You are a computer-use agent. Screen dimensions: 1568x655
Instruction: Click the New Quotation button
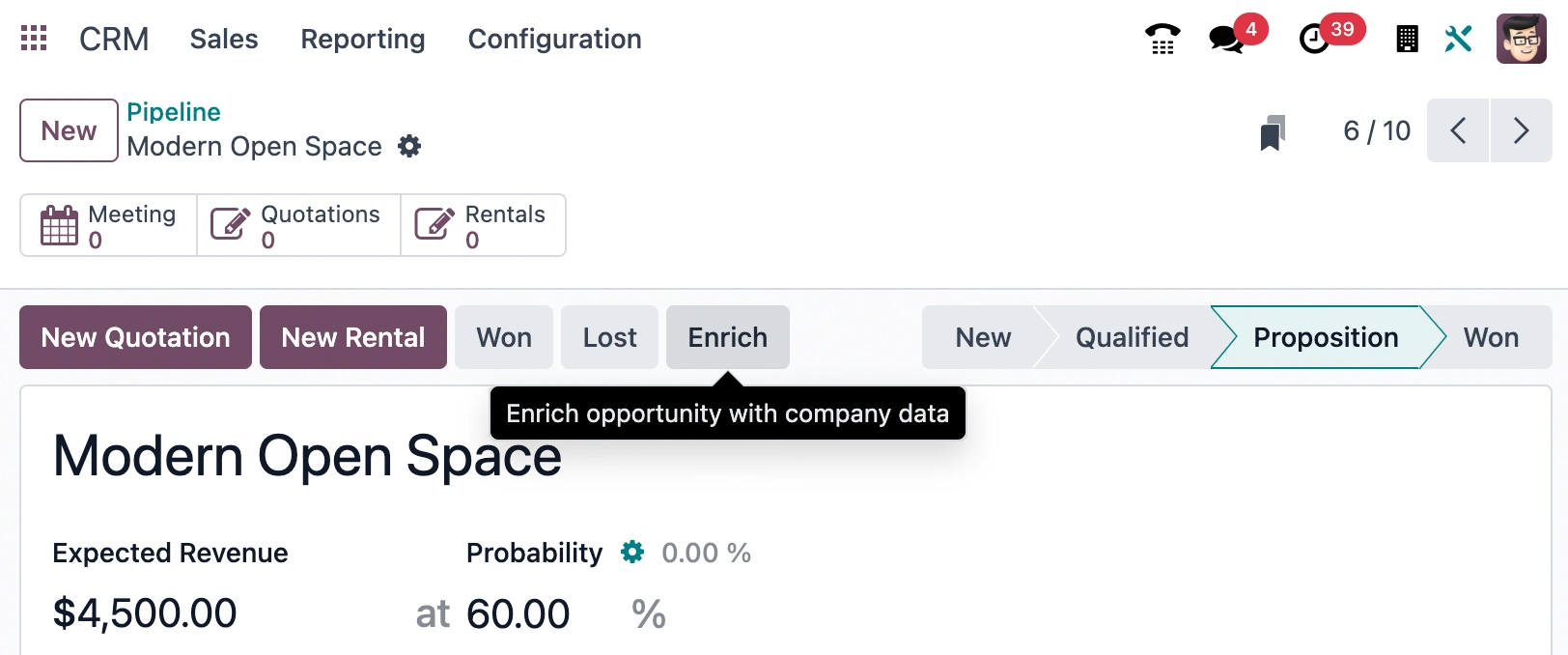pyautogui.click(x=135, y=337)
